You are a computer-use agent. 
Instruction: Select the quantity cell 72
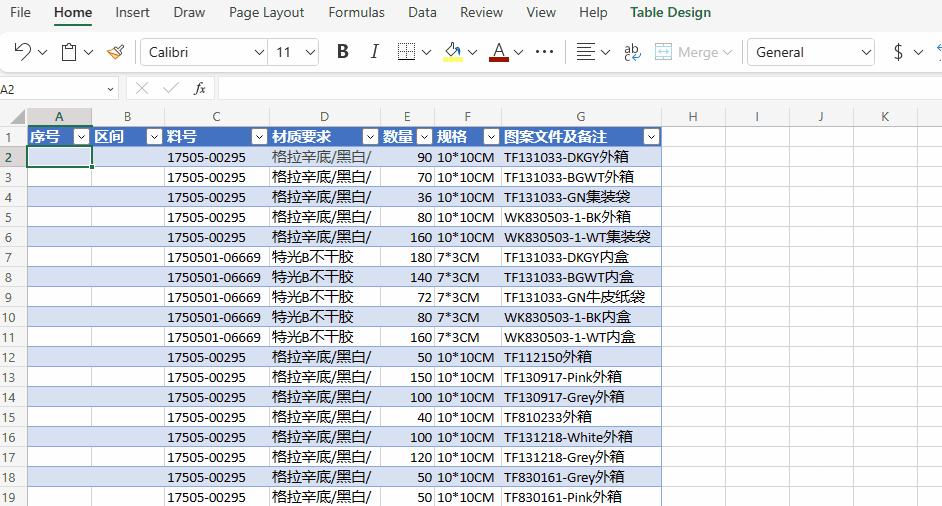[407, 297]
